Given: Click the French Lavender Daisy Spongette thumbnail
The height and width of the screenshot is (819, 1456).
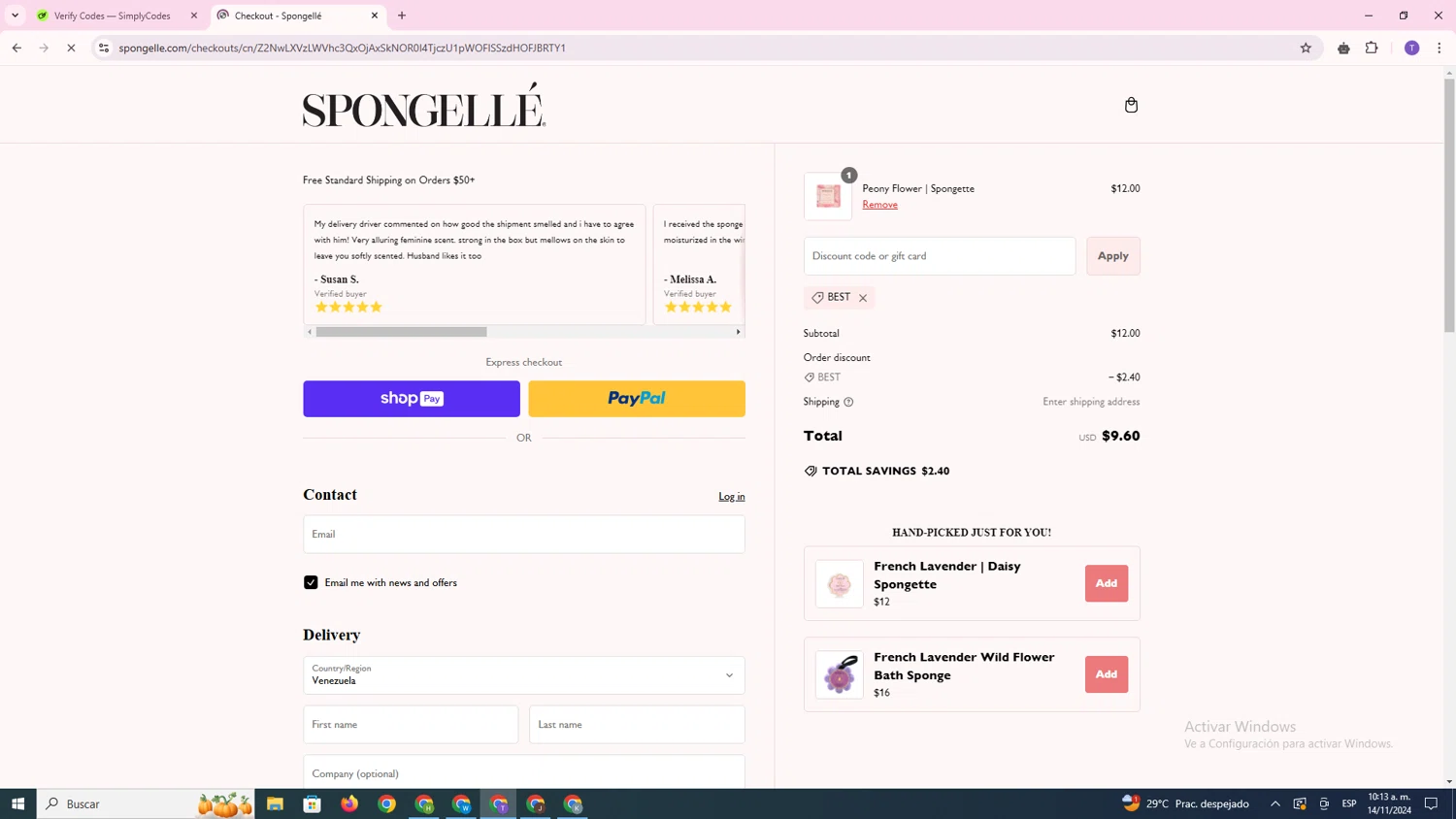Looking at the screenshot, I should pos(840,584).
